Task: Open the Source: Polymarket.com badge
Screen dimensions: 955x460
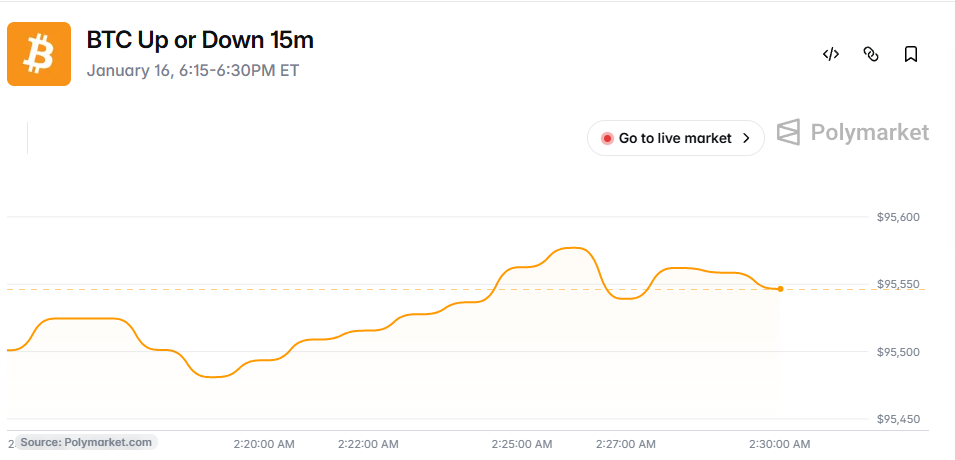Action: 86,442
